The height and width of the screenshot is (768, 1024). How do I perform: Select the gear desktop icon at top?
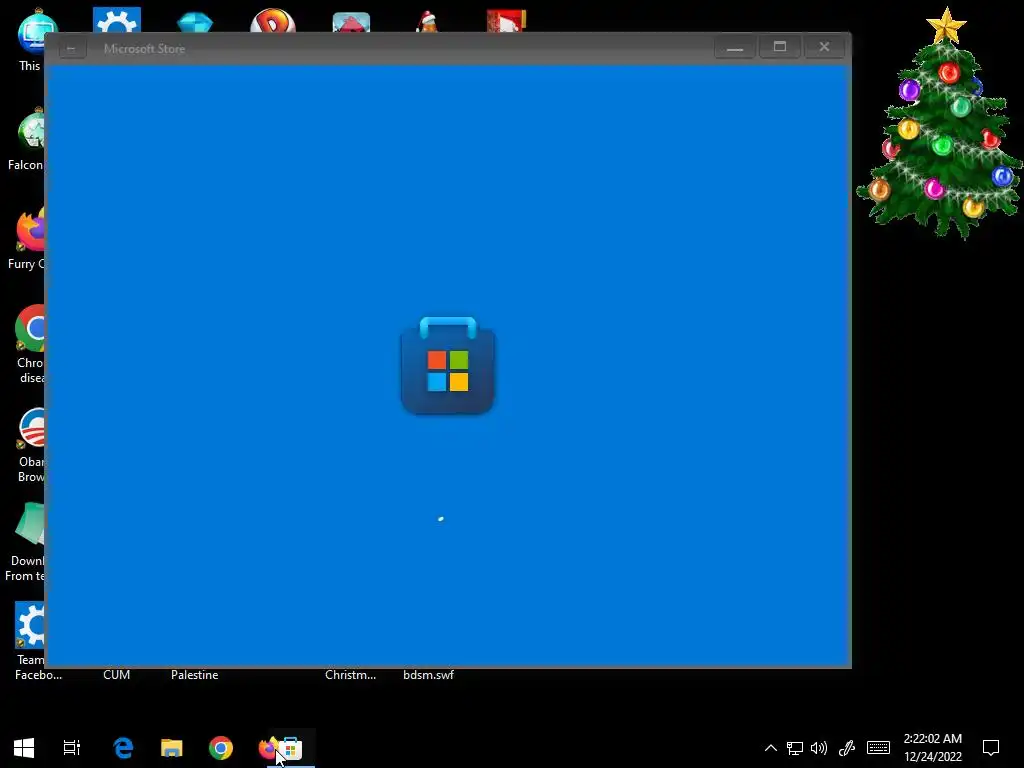(x=117, y=20)
